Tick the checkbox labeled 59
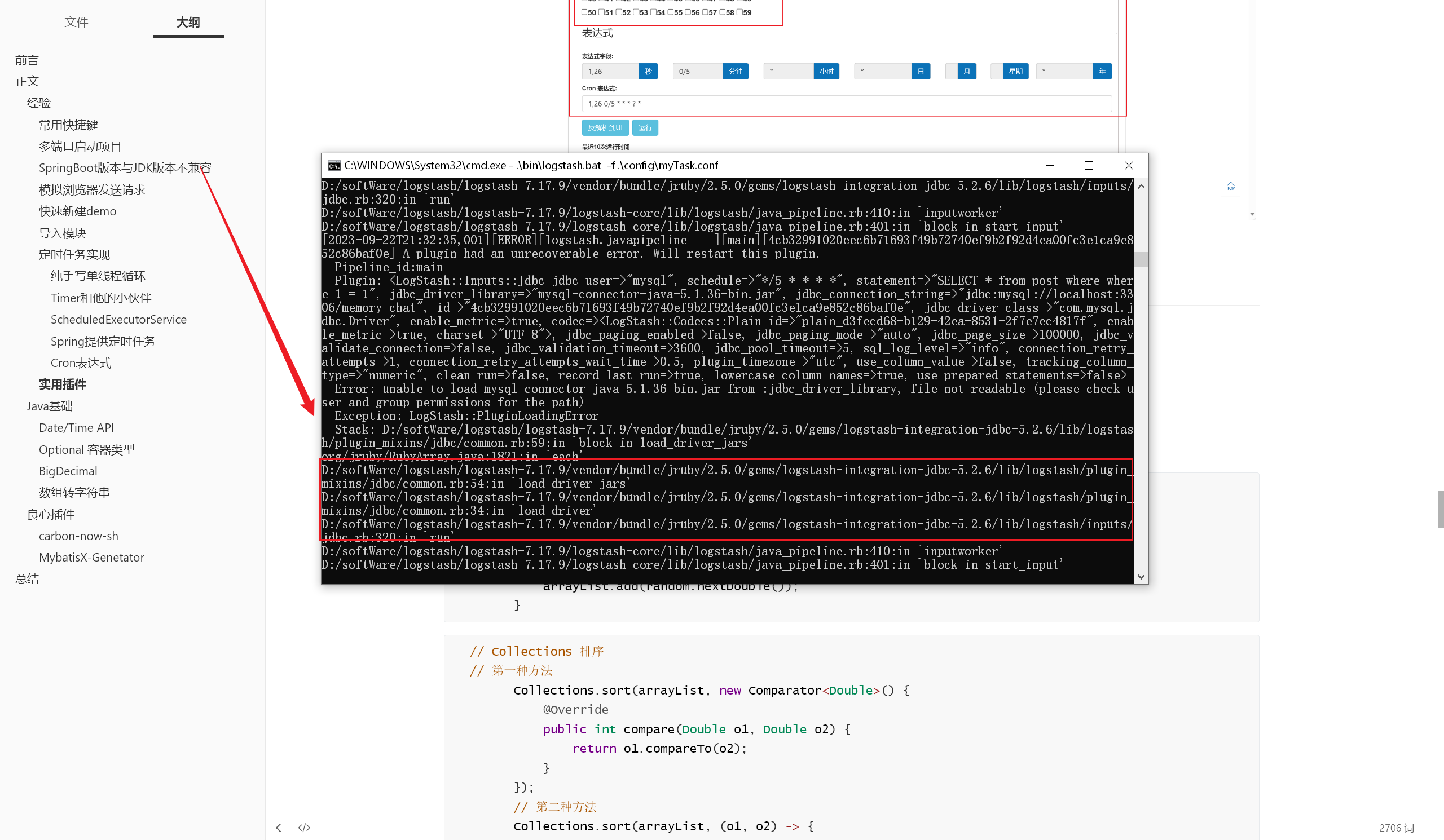This screenshot has width=1444, height=840. pos(739,12)
